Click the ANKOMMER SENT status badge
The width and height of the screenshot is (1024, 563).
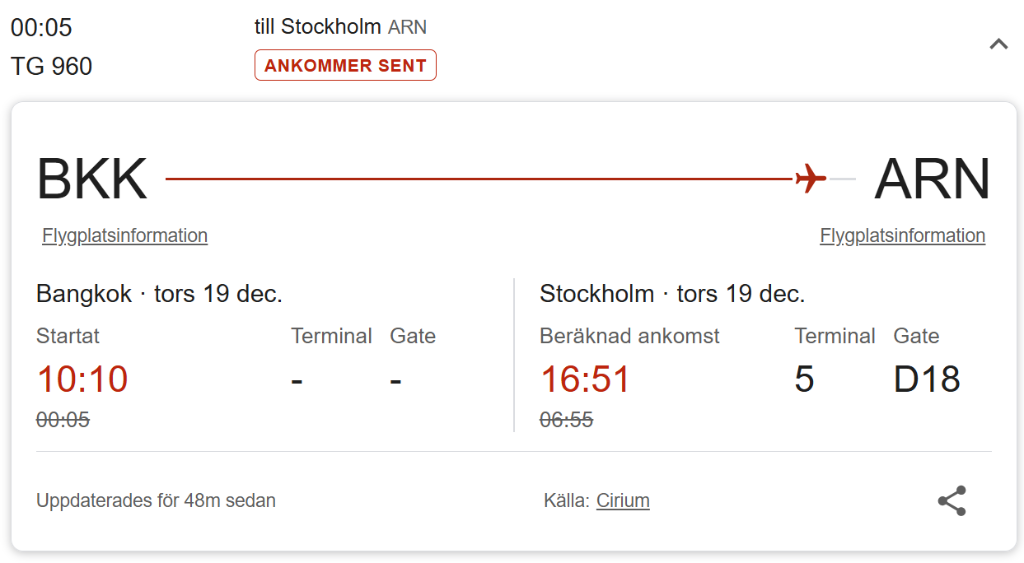[345, 65]
